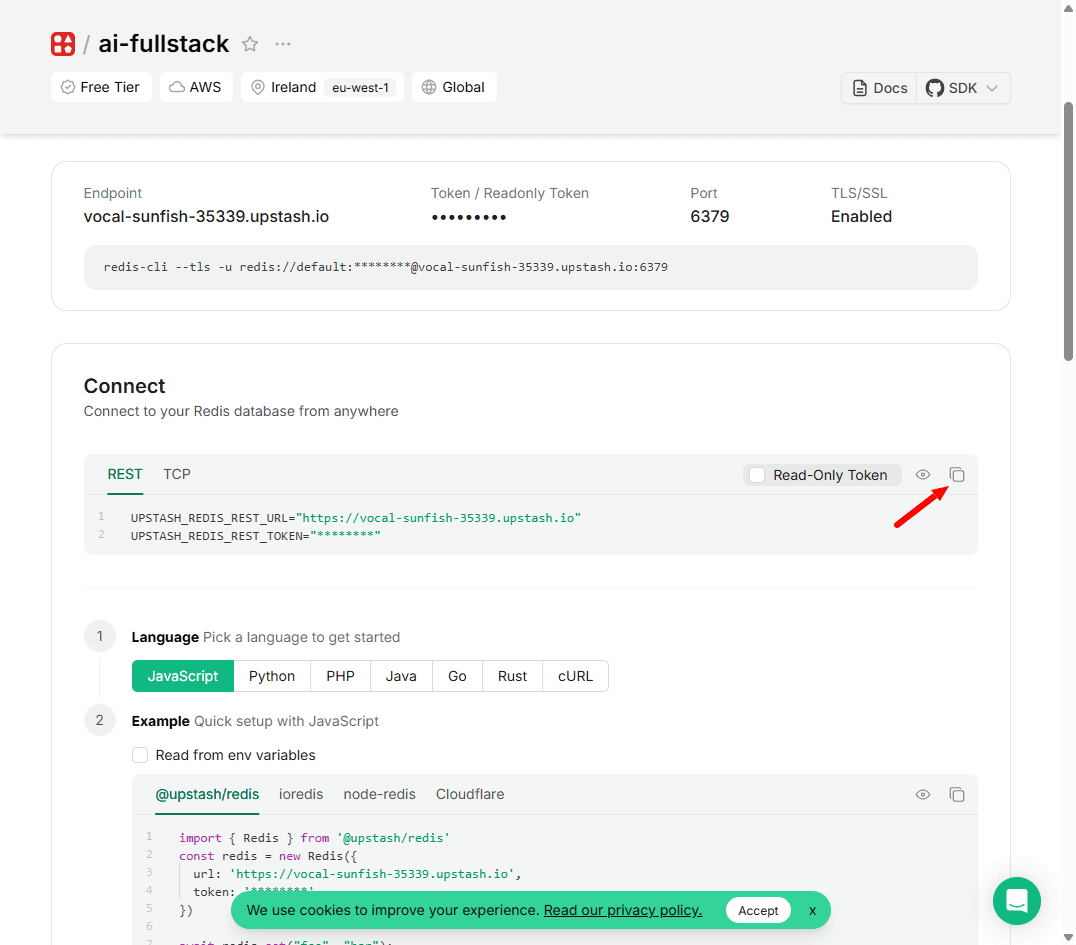The image size is (1076, 945).
Task: Dismiss cookie banner with the x
Action: (813, 910)
